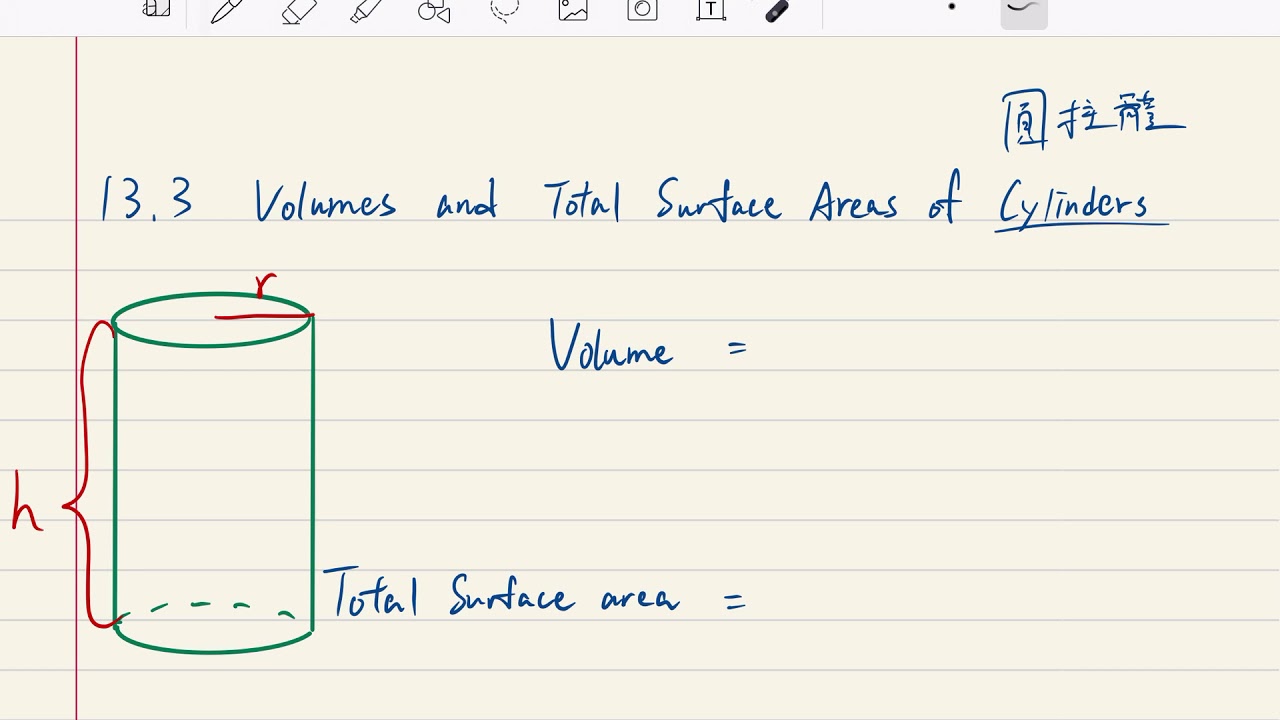Image resolution: width=1280 pixels, height=720 pixels.
Task: Open the zoom window tool
Action: click(x=156, y=9)
